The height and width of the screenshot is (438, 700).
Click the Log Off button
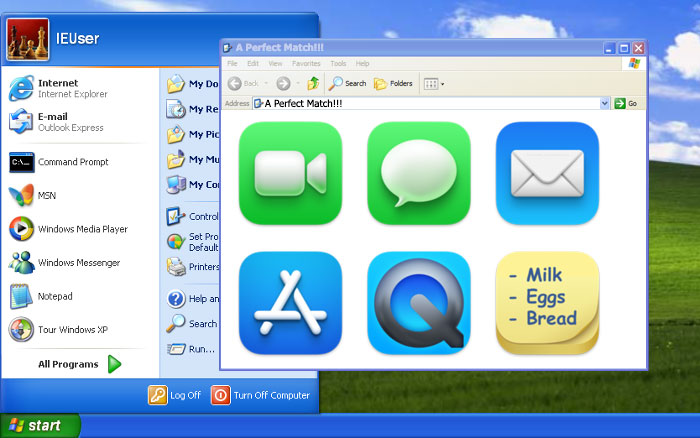pyautogui.click(x=175, y=396)
